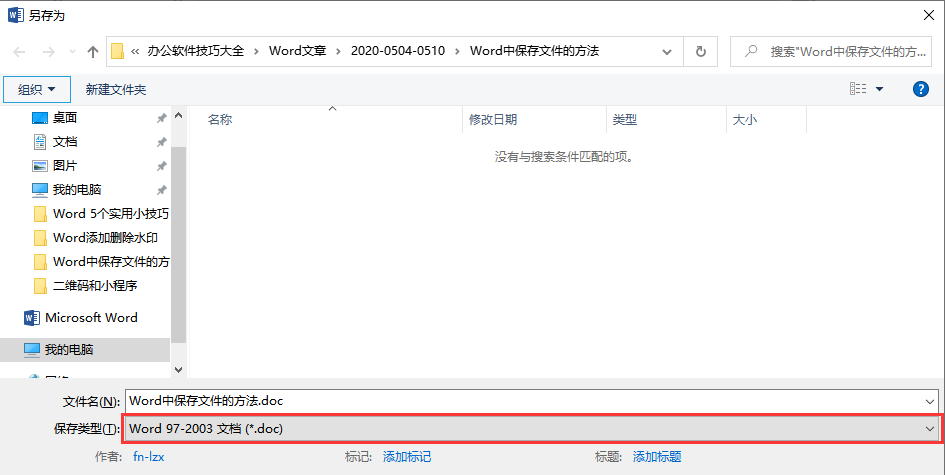Open the recent locations dropdown arrow
The height and width of the screenshot is (475, 946).
click(x=73, y=53)
